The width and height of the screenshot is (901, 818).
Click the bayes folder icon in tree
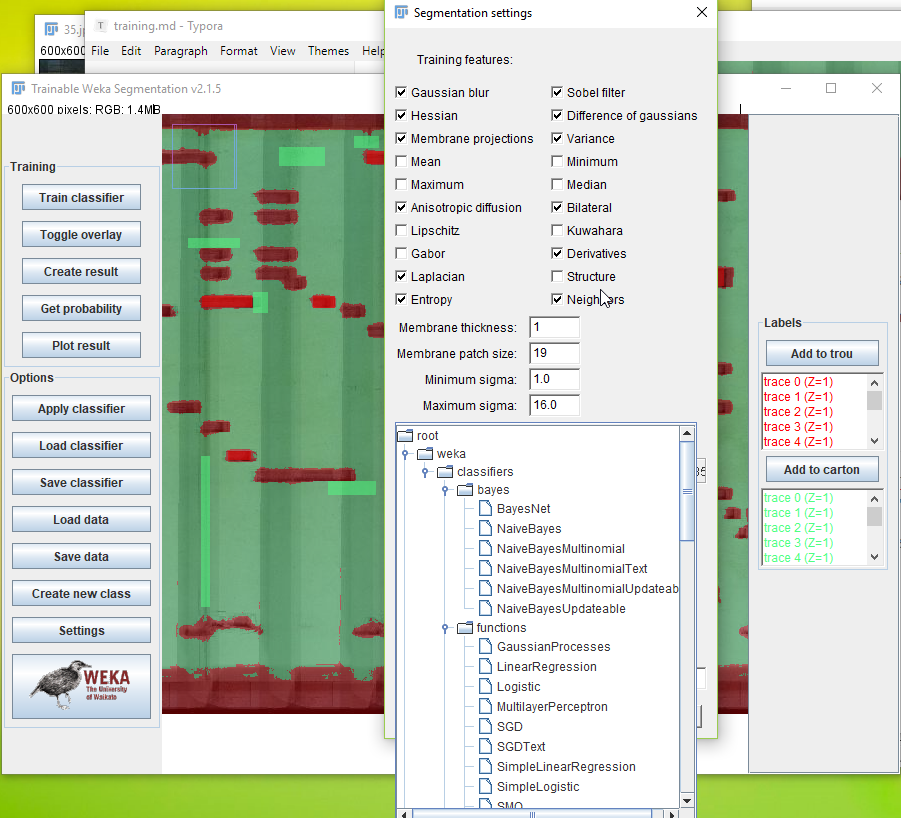pos(465,490)
